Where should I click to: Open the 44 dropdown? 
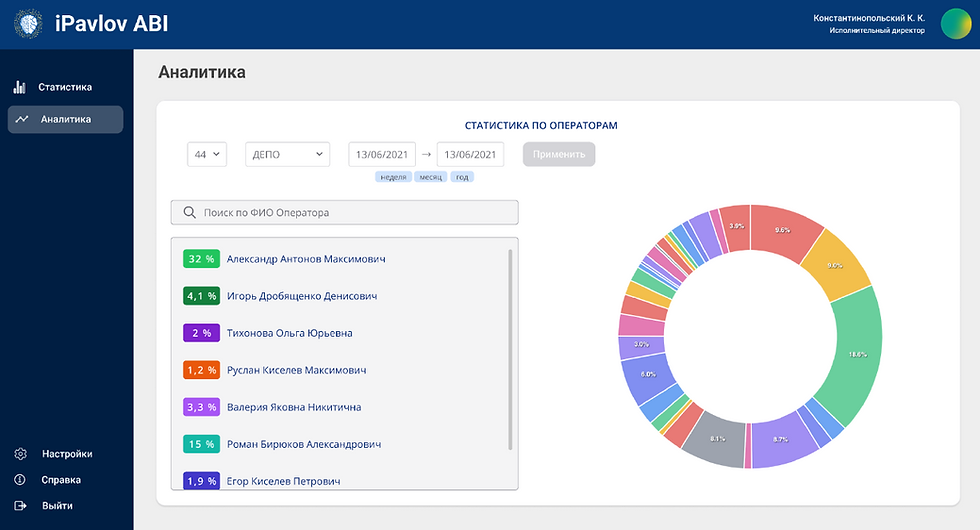207,154
